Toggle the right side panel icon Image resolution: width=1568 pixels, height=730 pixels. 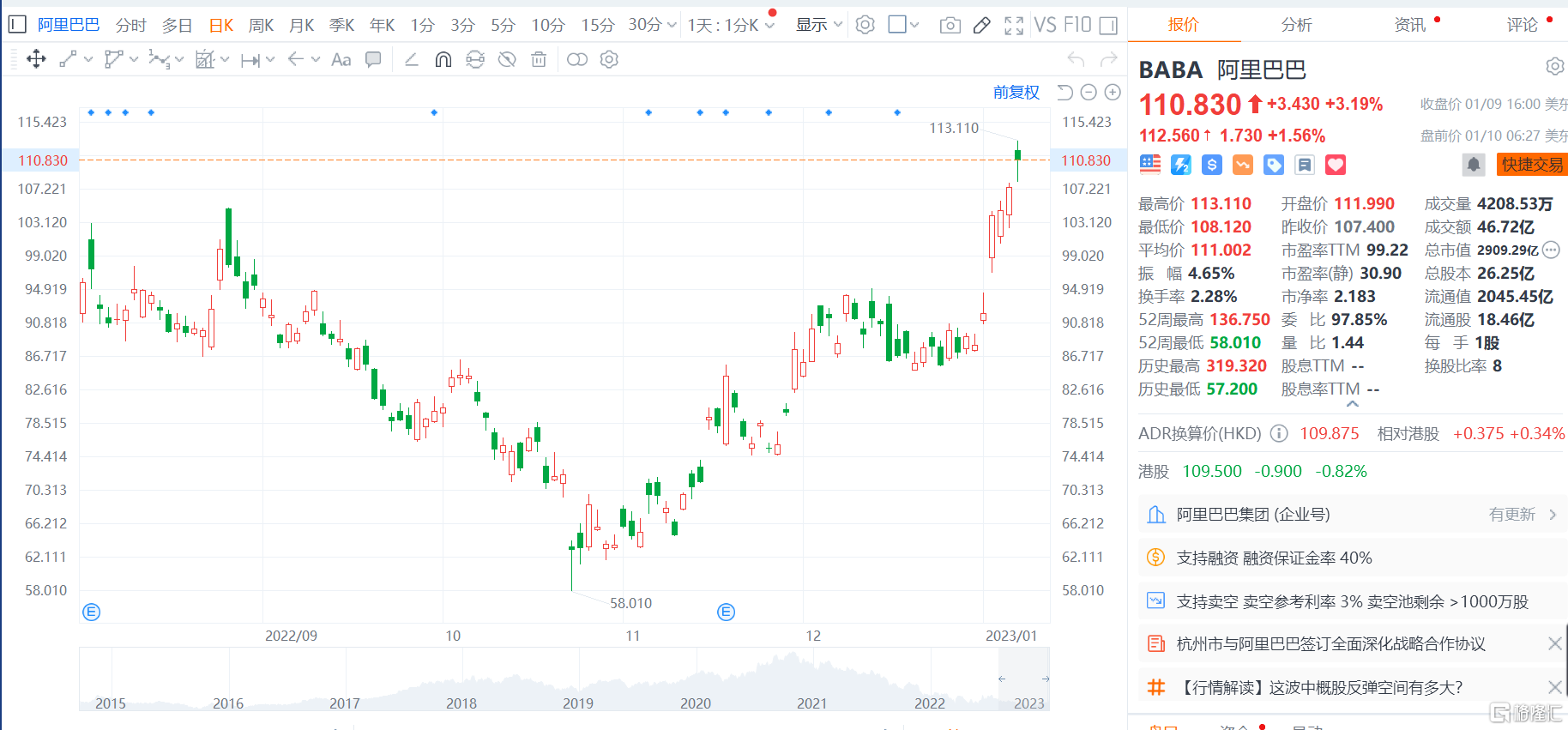1108,26
